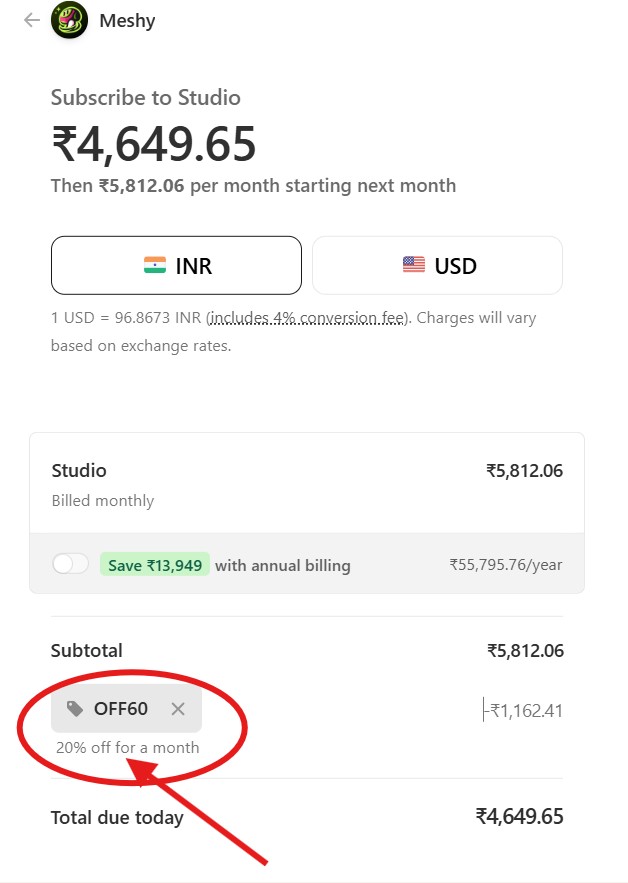
Task: Click the ₹55,795.76/year annual price
Action: [x=505, y=565]
